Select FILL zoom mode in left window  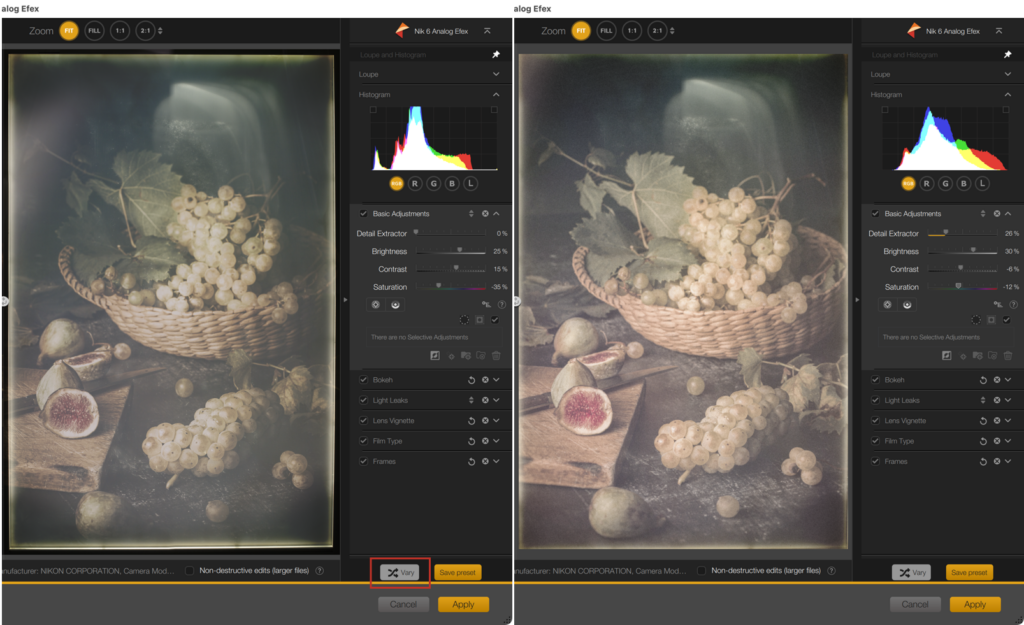coord(94,31)
